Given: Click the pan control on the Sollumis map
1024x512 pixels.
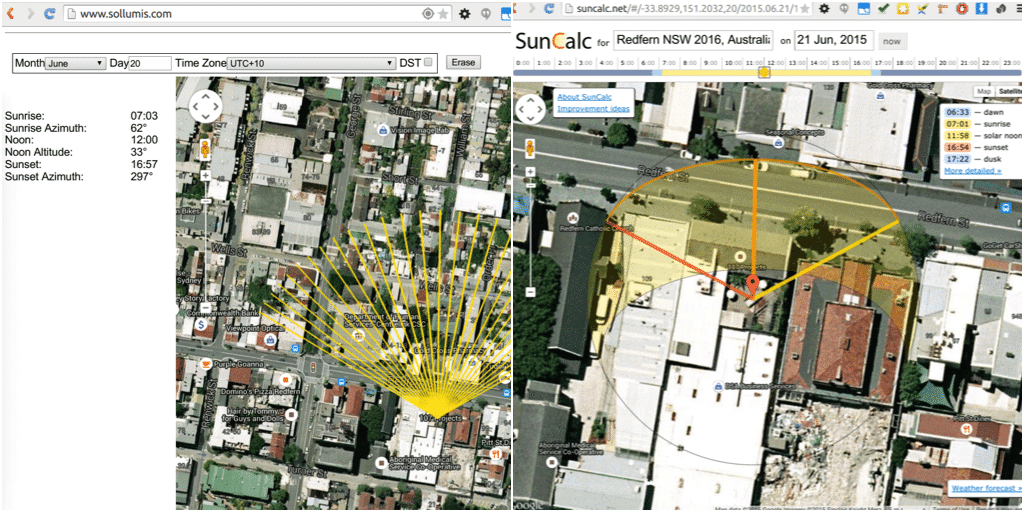Looking at the screenshot, I should tap(206, 106).
